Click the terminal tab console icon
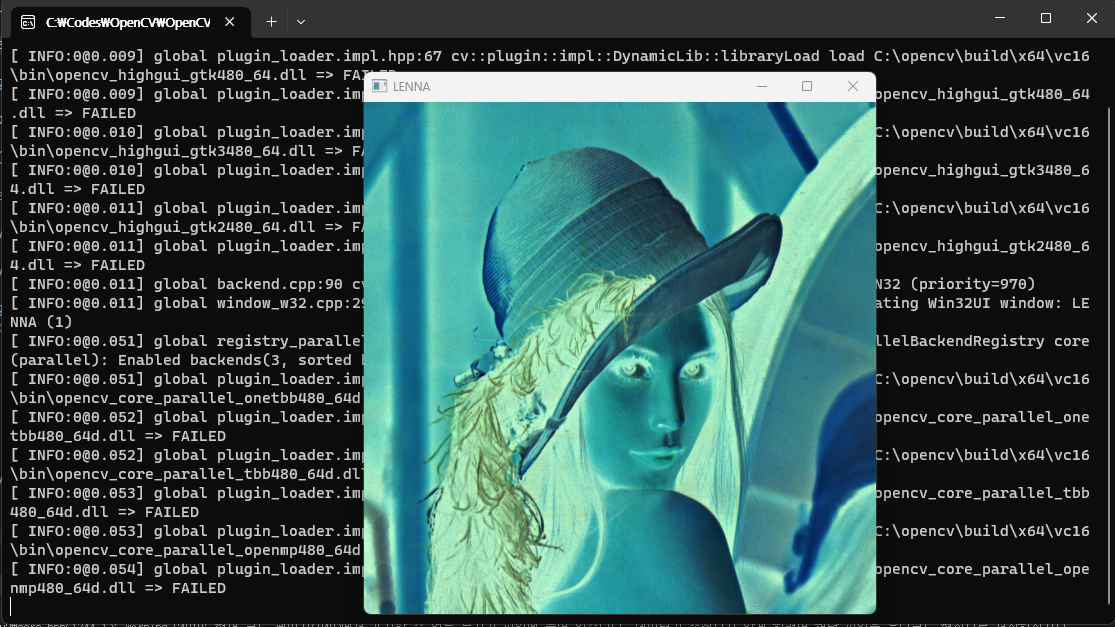Screen dimensions: 1115x627 point(28,22)
